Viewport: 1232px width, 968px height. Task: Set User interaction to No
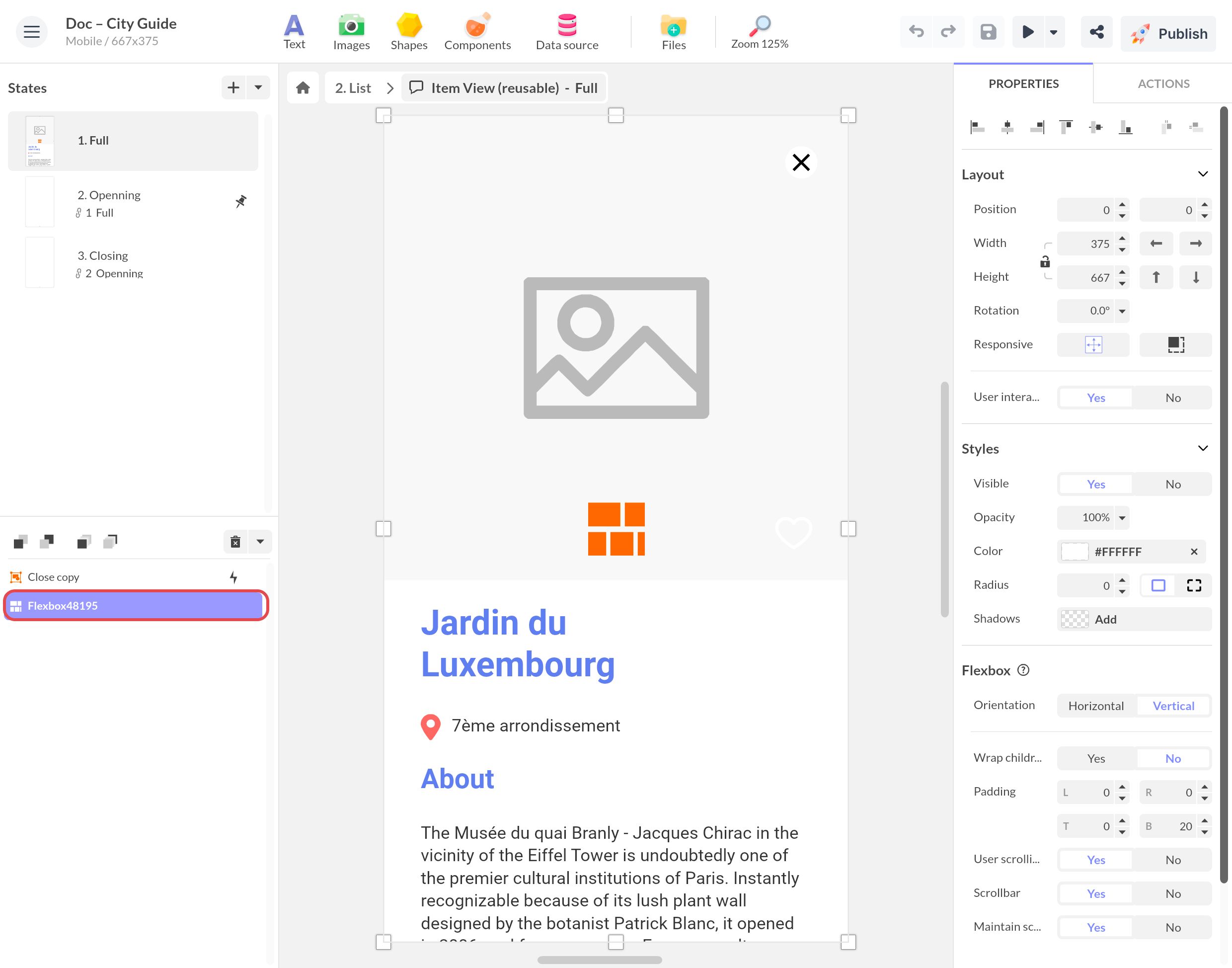coord(1172,398)
